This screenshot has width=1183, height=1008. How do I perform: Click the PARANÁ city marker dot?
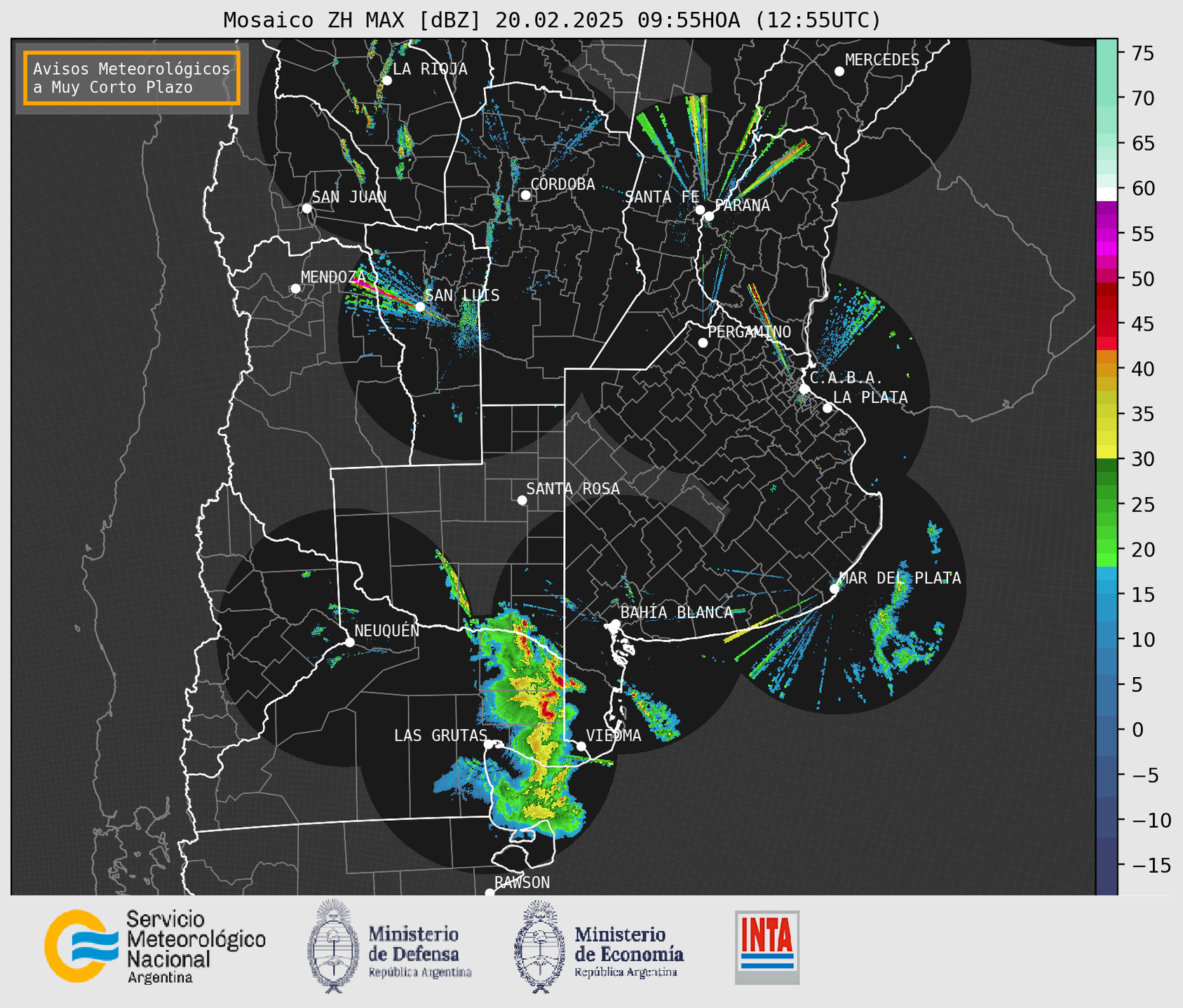tap(709, 216)
